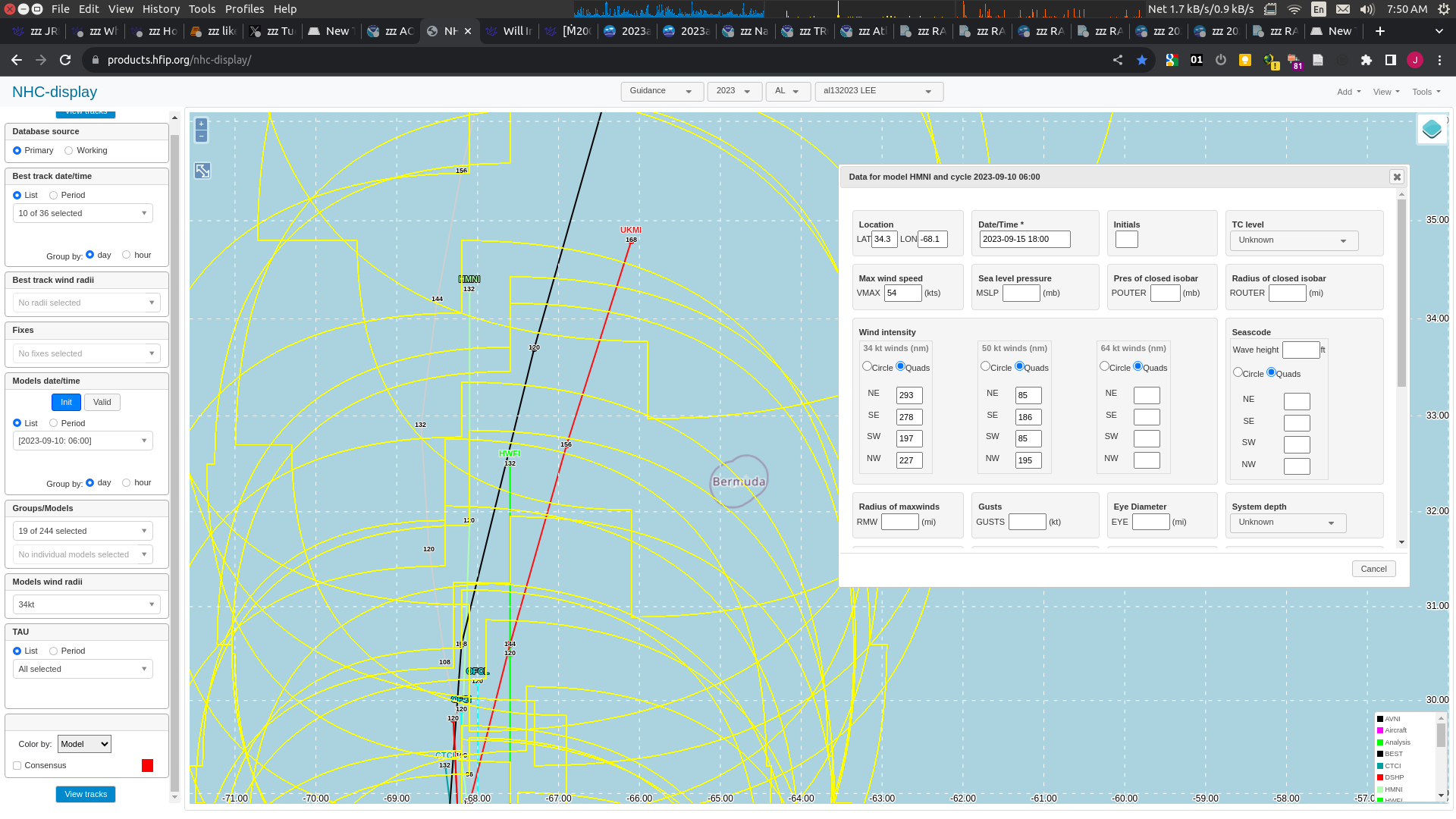Select the Valid models time button

102,402
